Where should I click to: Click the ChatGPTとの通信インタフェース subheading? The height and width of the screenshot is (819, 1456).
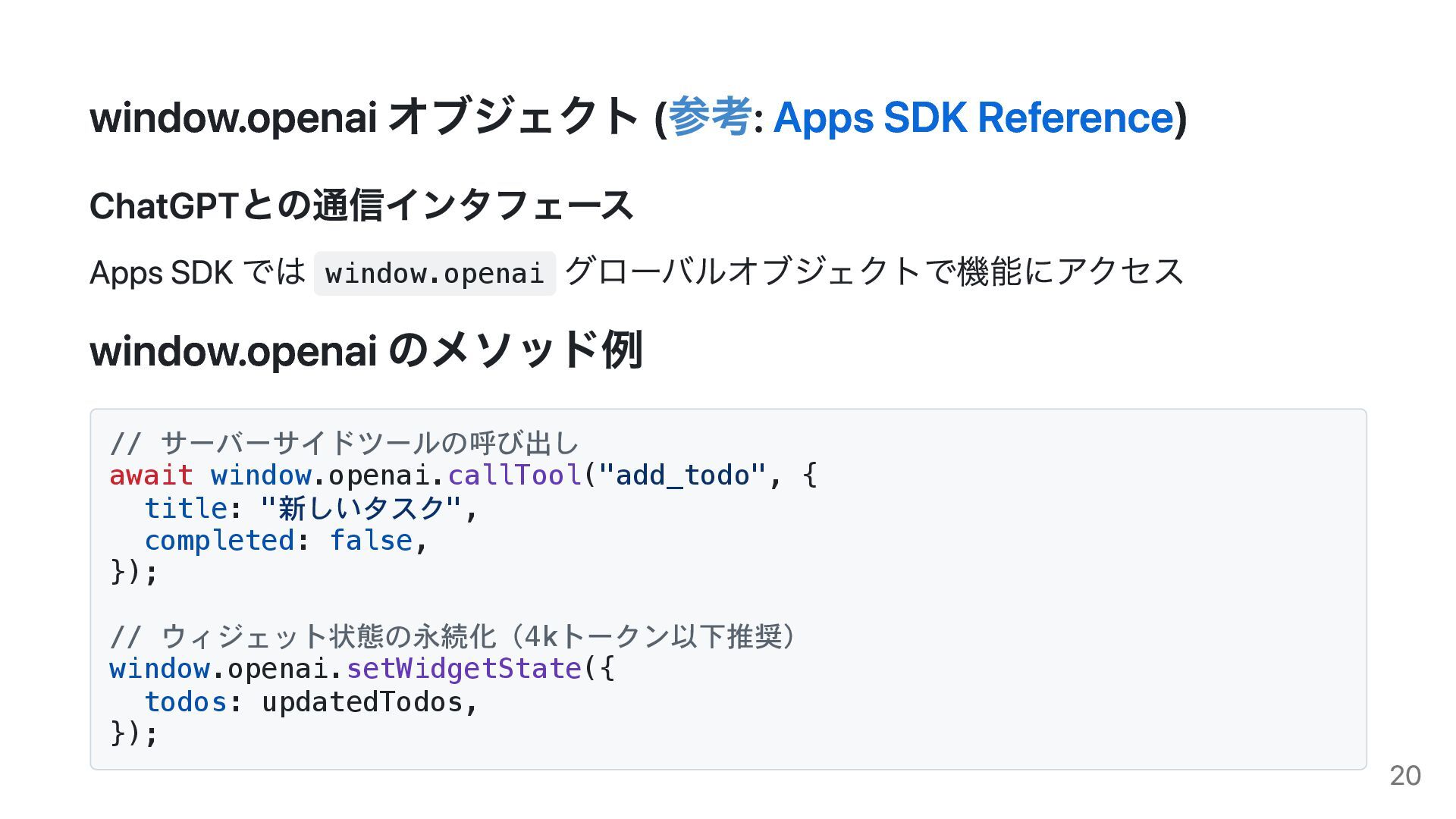click(361, 206)
